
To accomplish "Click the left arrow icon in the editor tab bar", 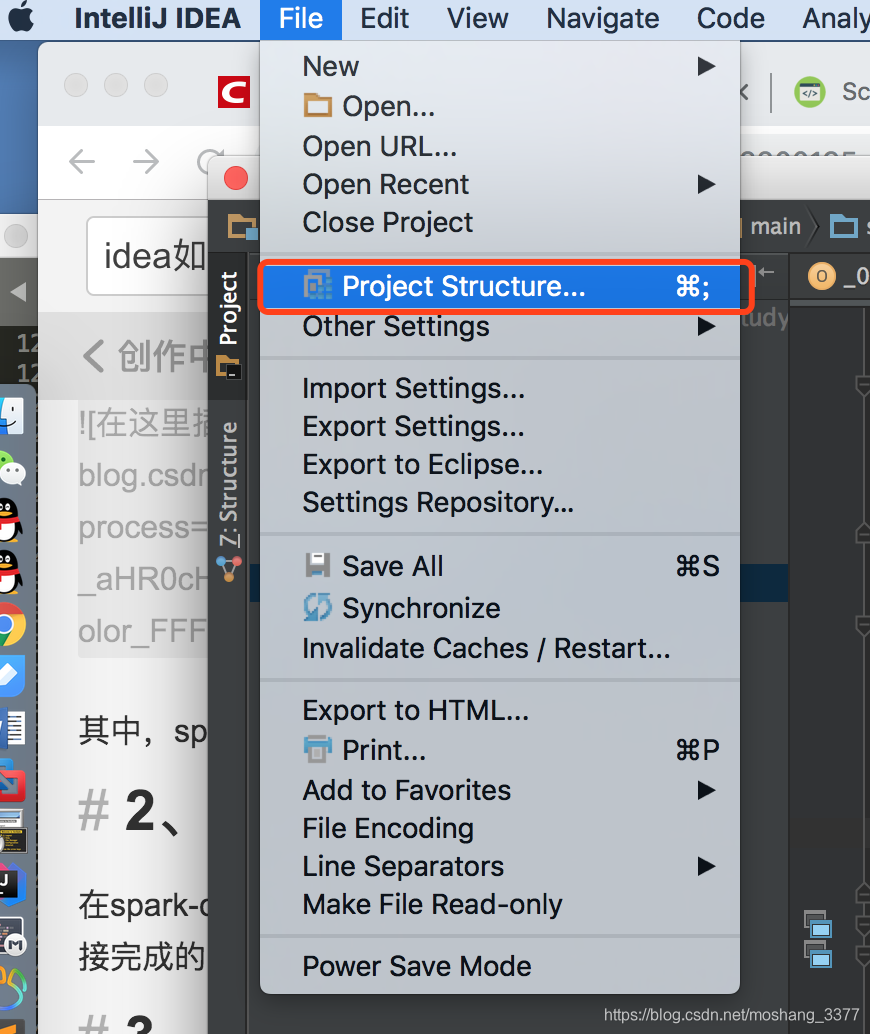I will click(766, 272).
